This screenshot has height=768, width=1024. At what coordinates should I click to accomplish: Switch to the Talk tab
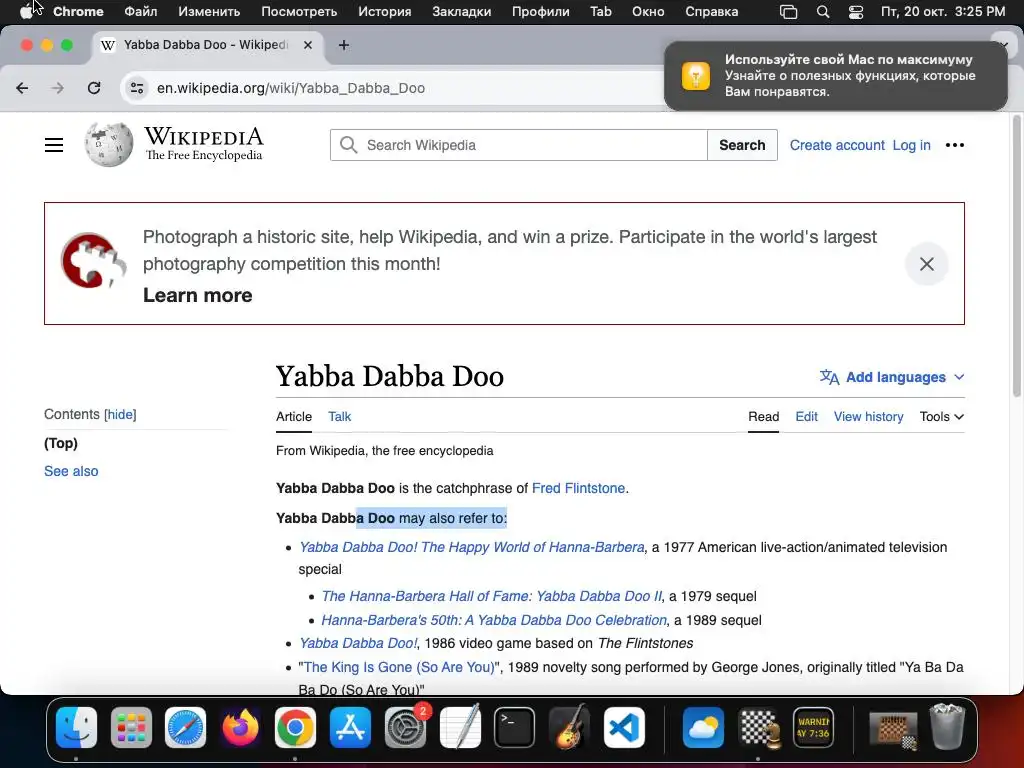[340, 417]
